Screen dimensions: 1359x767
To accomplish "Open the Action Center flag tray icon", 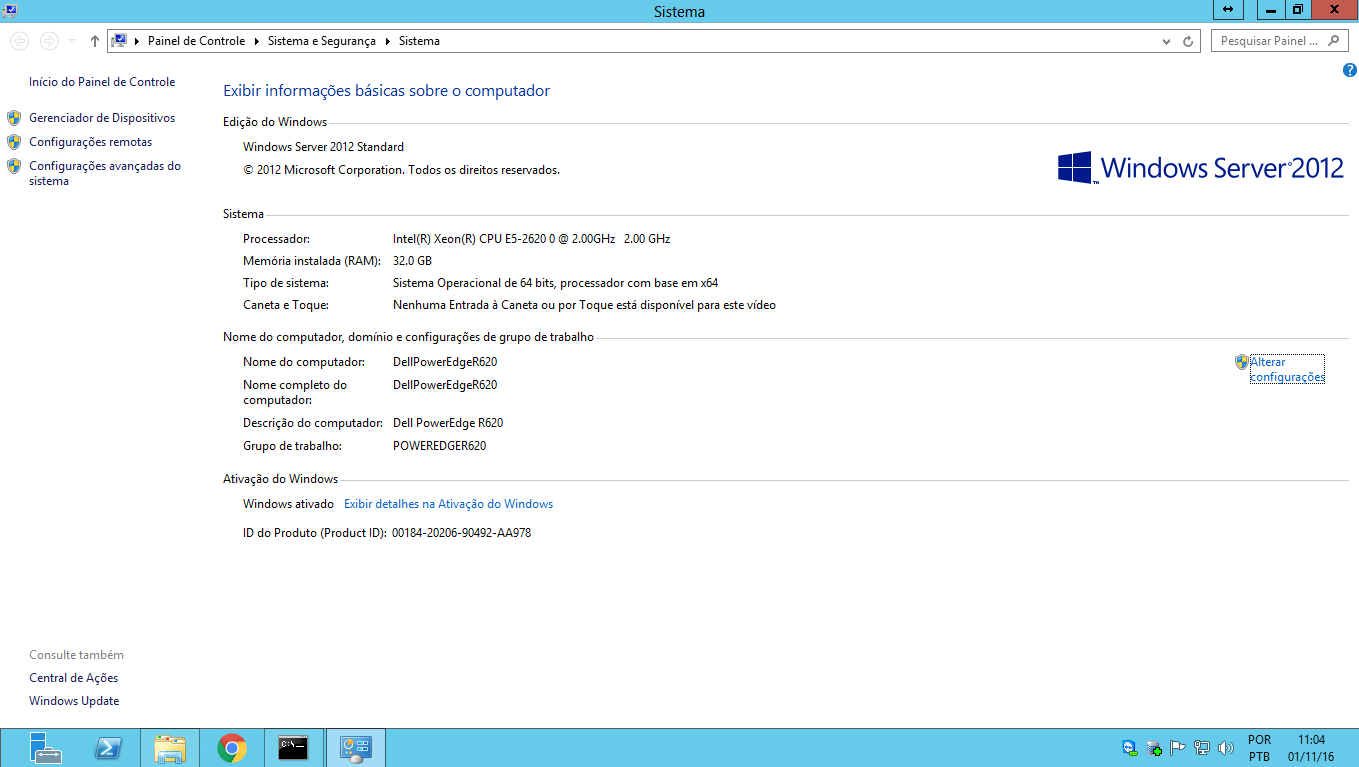I will 1178,747.
